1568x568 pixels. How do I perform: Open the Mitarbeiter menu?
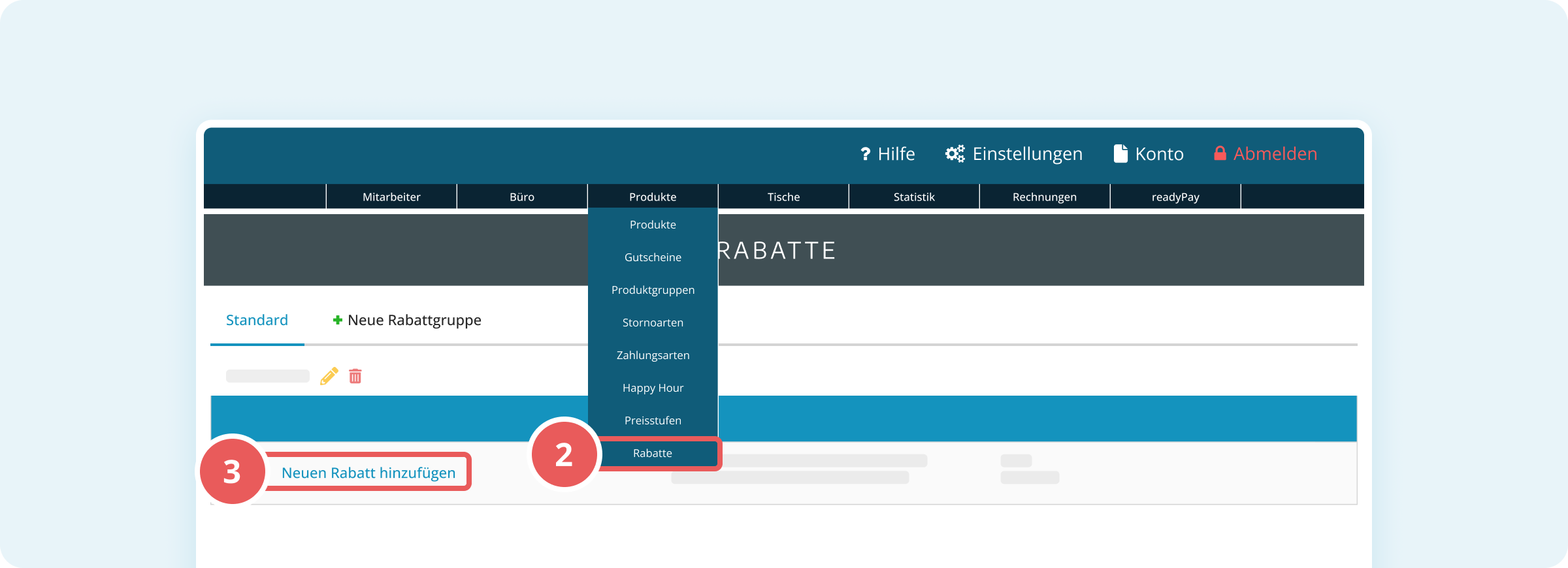click(x=391, y=197)
